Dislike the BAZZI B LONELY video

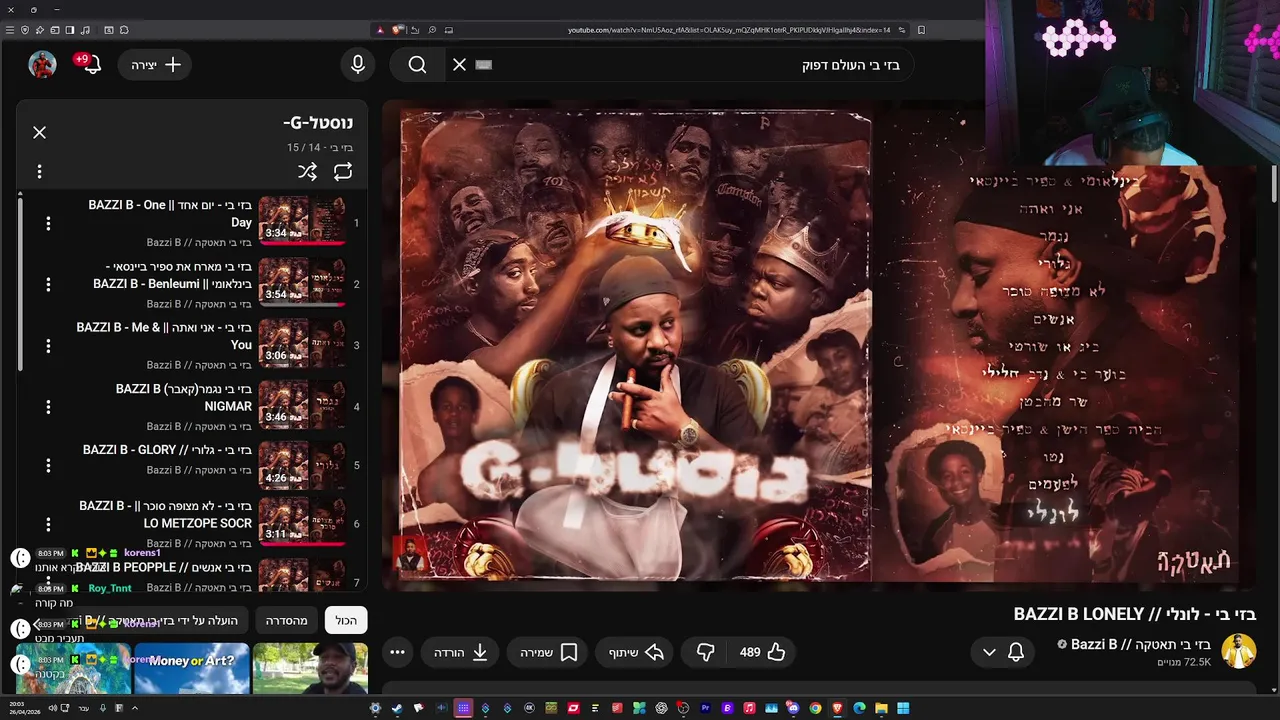[x=705, y=652]
